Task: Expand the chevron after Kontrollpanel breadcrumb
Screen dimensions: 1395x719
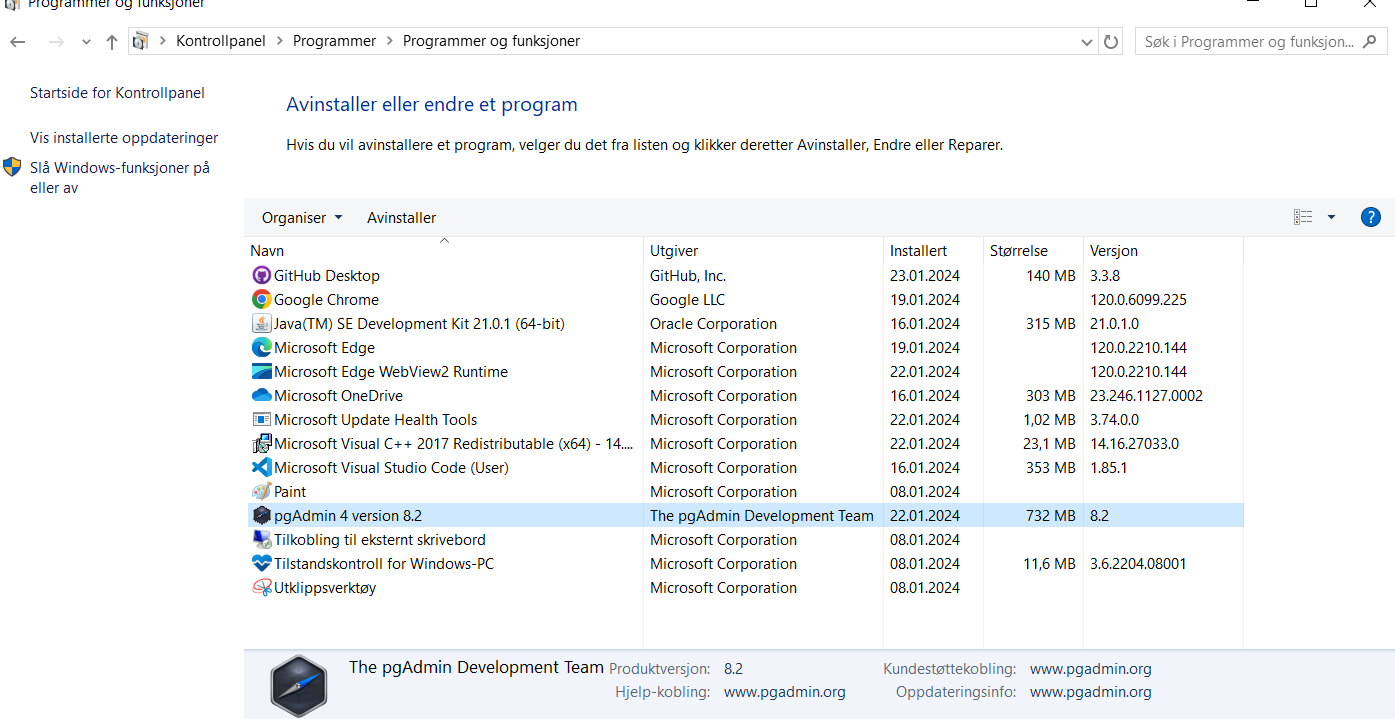Action: (279, 41)
